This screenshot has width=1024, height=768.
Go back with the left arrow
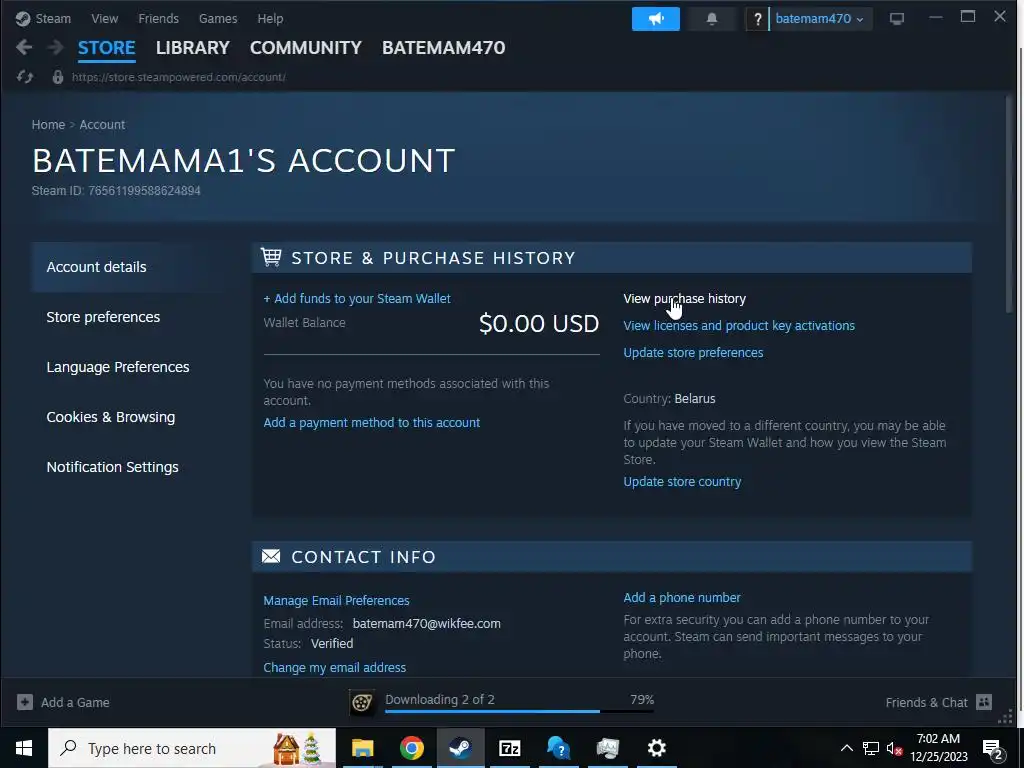click(24, 47)
